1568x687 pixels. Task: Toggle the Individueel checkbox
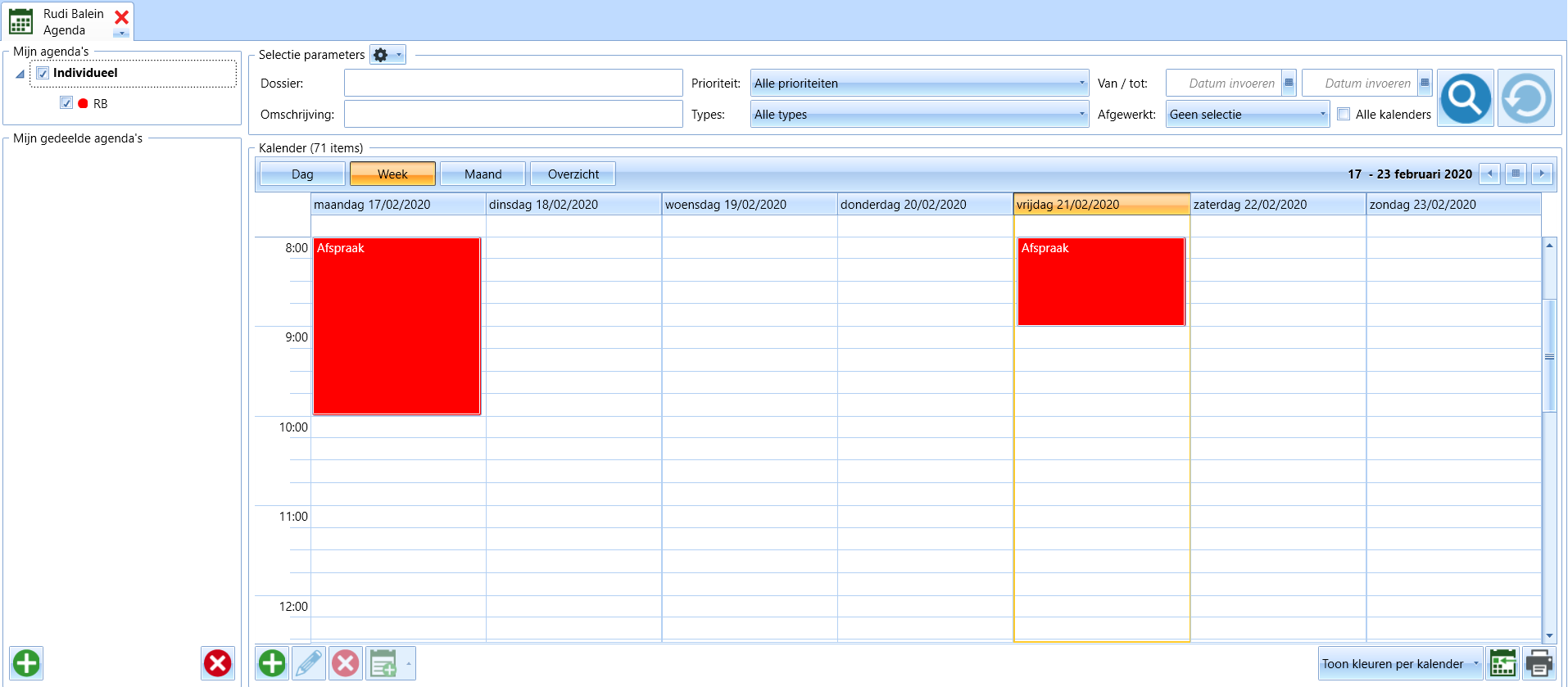point(43,73)
